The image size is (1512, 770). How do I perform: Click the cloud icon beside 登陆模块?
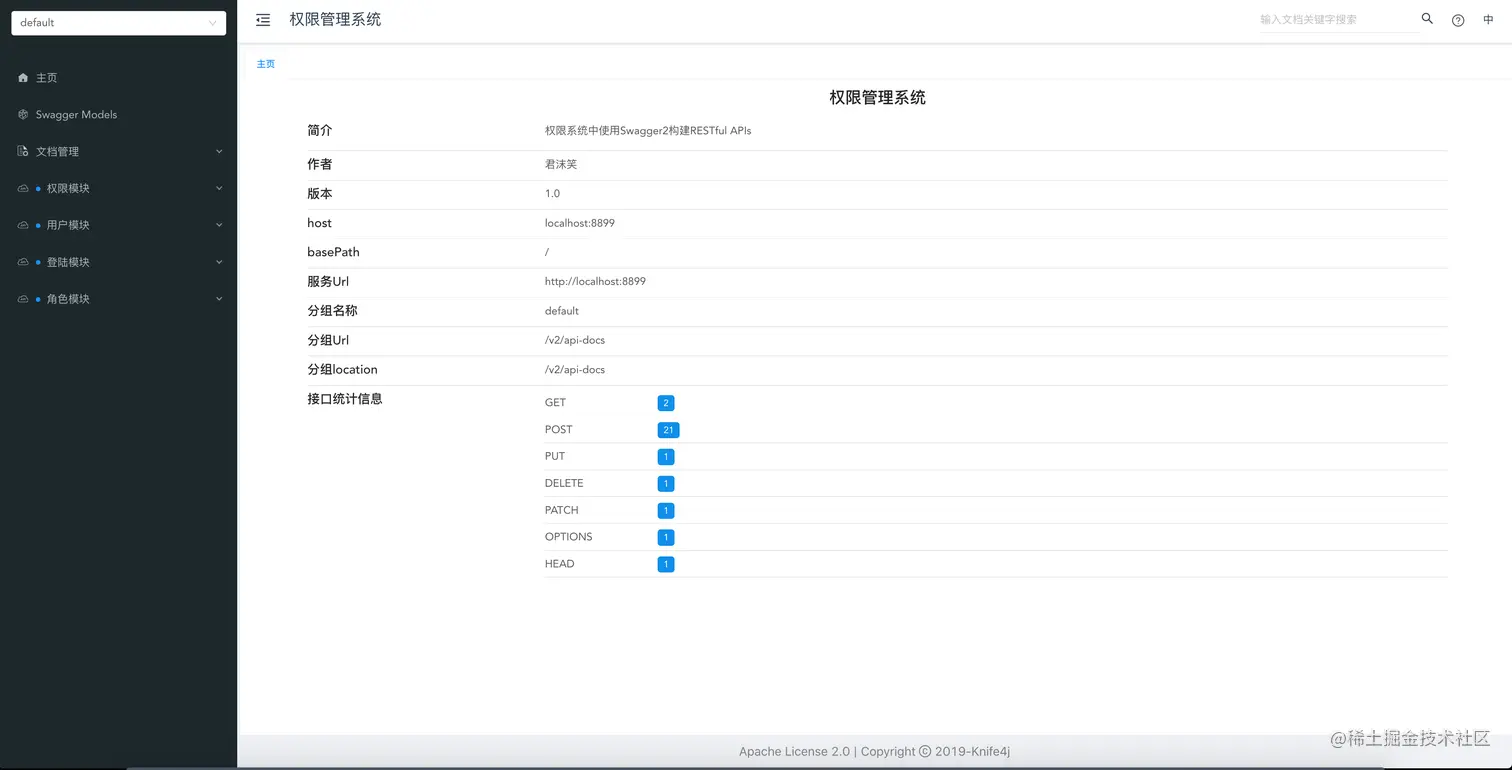tap(23, 263)
